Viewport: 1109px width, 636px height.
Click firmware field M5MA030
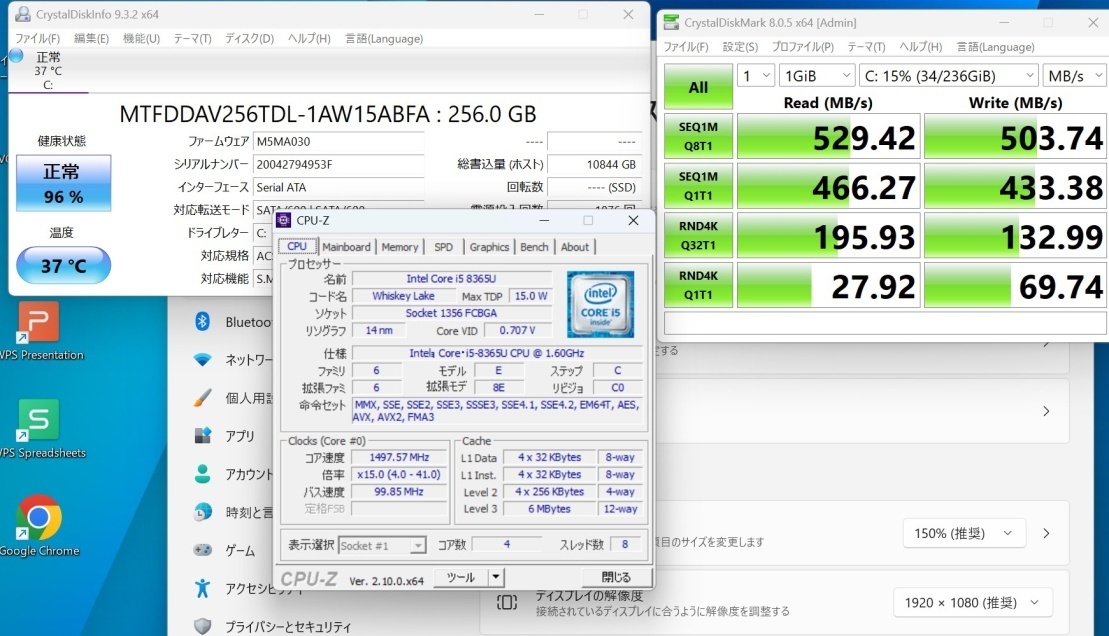pyautogui.click(x=338, y=141)
